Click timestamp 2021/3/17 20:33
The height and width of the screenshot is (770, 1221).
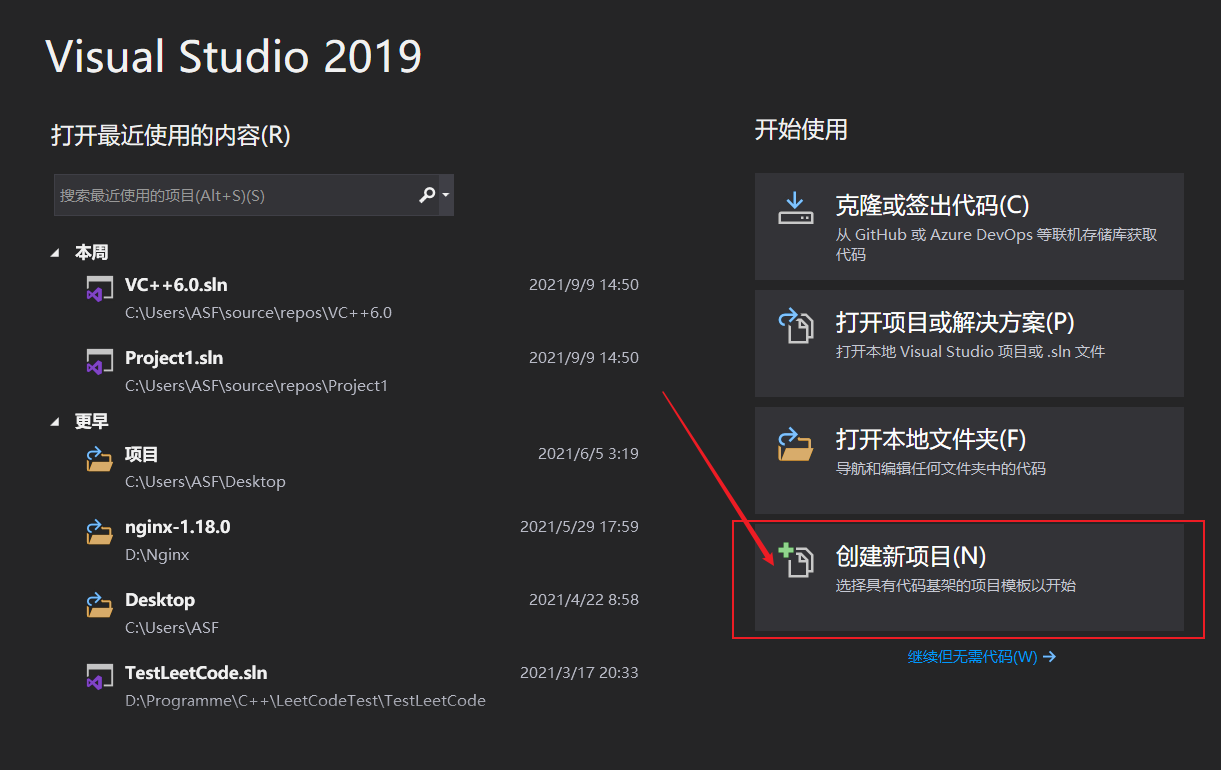(x=579, y=673)
